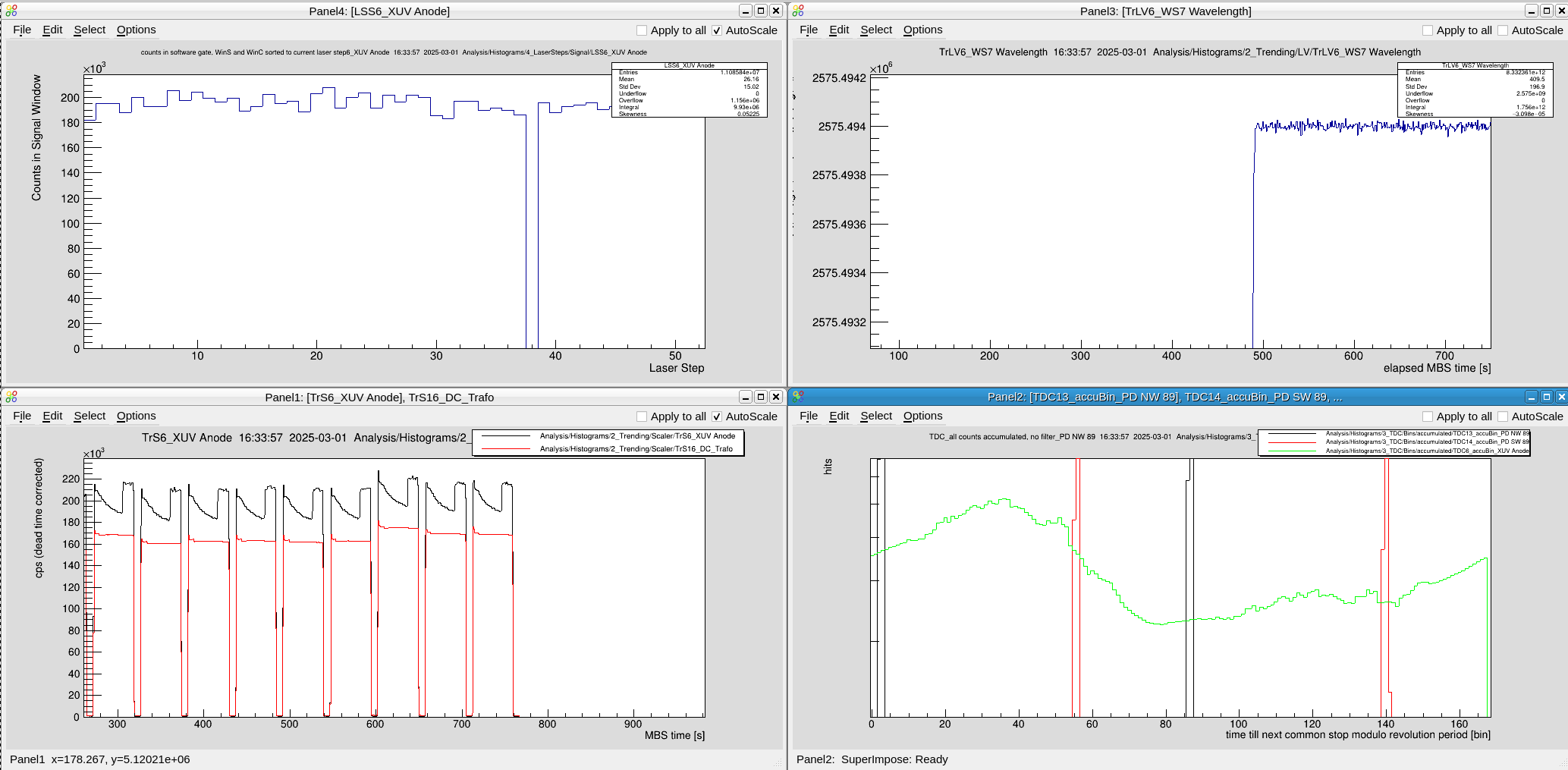Viewport: 1568px width, 770px height.
Task: Click green TDC6_accuBin_XUV Anode legend entry
Action: click(1394, 451)
